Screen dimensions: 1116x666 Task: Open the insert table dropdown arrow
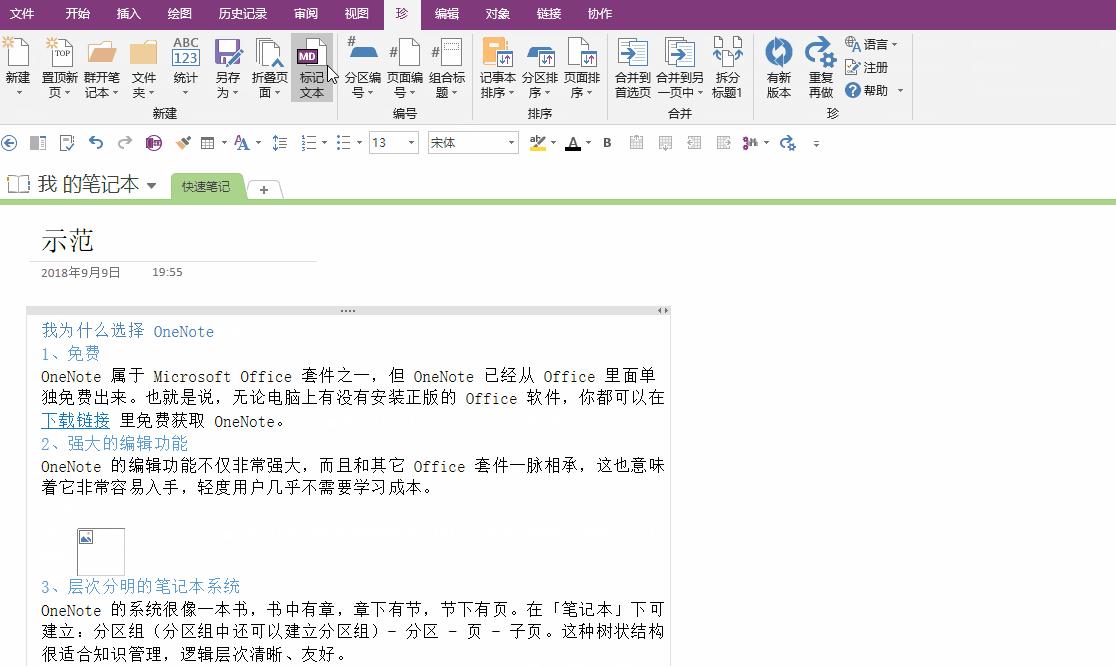tap(224, 143)
